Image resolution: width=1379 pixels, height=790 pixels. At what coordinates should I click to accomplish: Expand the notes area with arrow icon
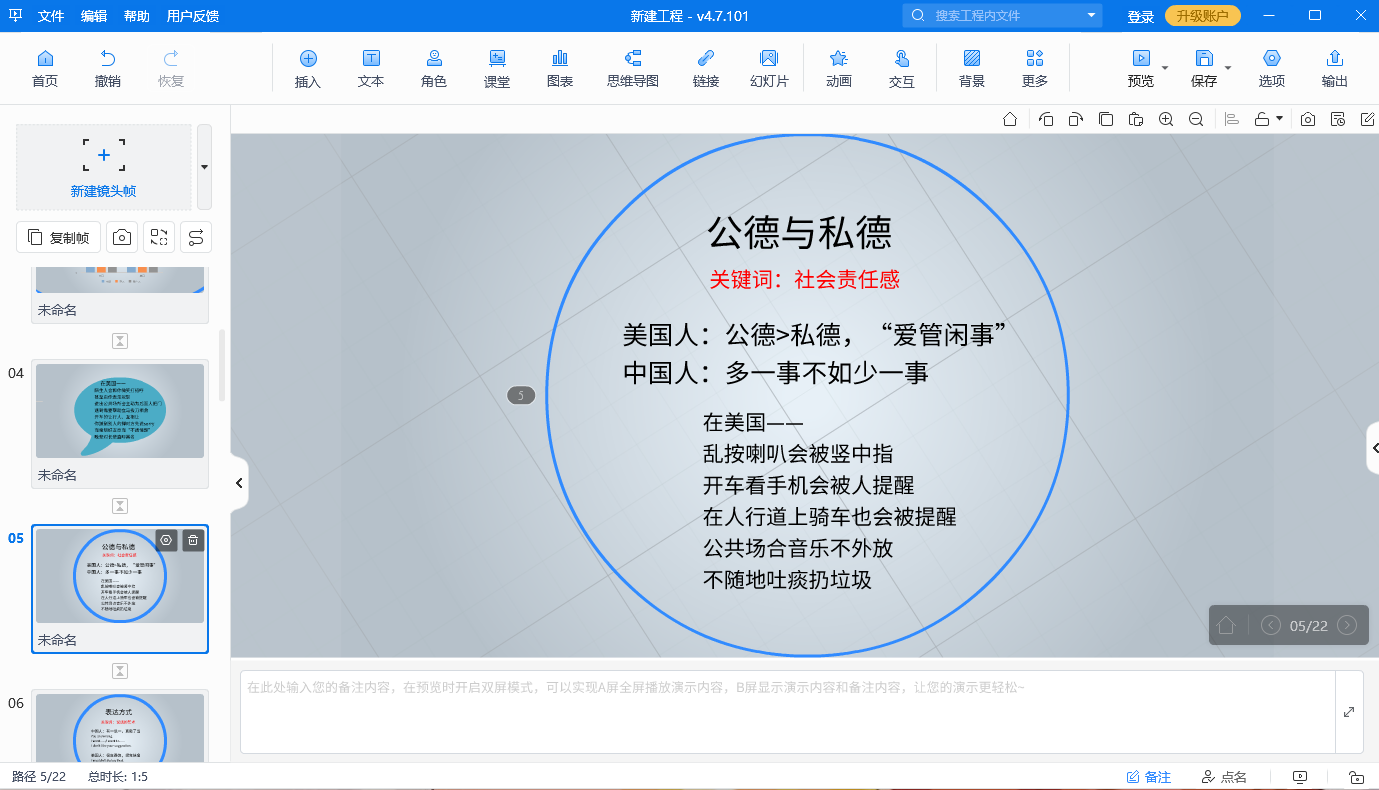coord(1349,712)
